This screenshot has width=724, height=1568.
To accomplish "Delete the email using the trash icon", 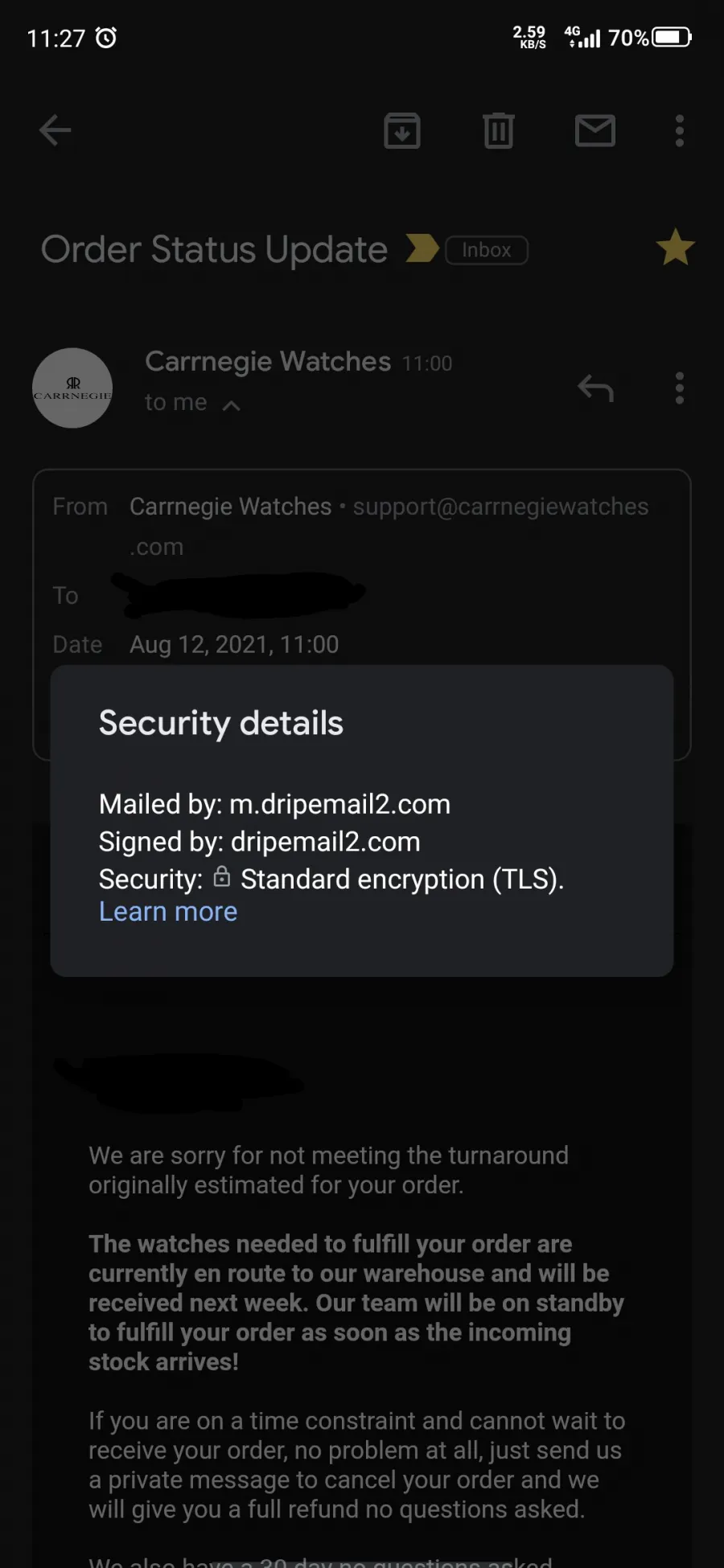I will (499, 130).
